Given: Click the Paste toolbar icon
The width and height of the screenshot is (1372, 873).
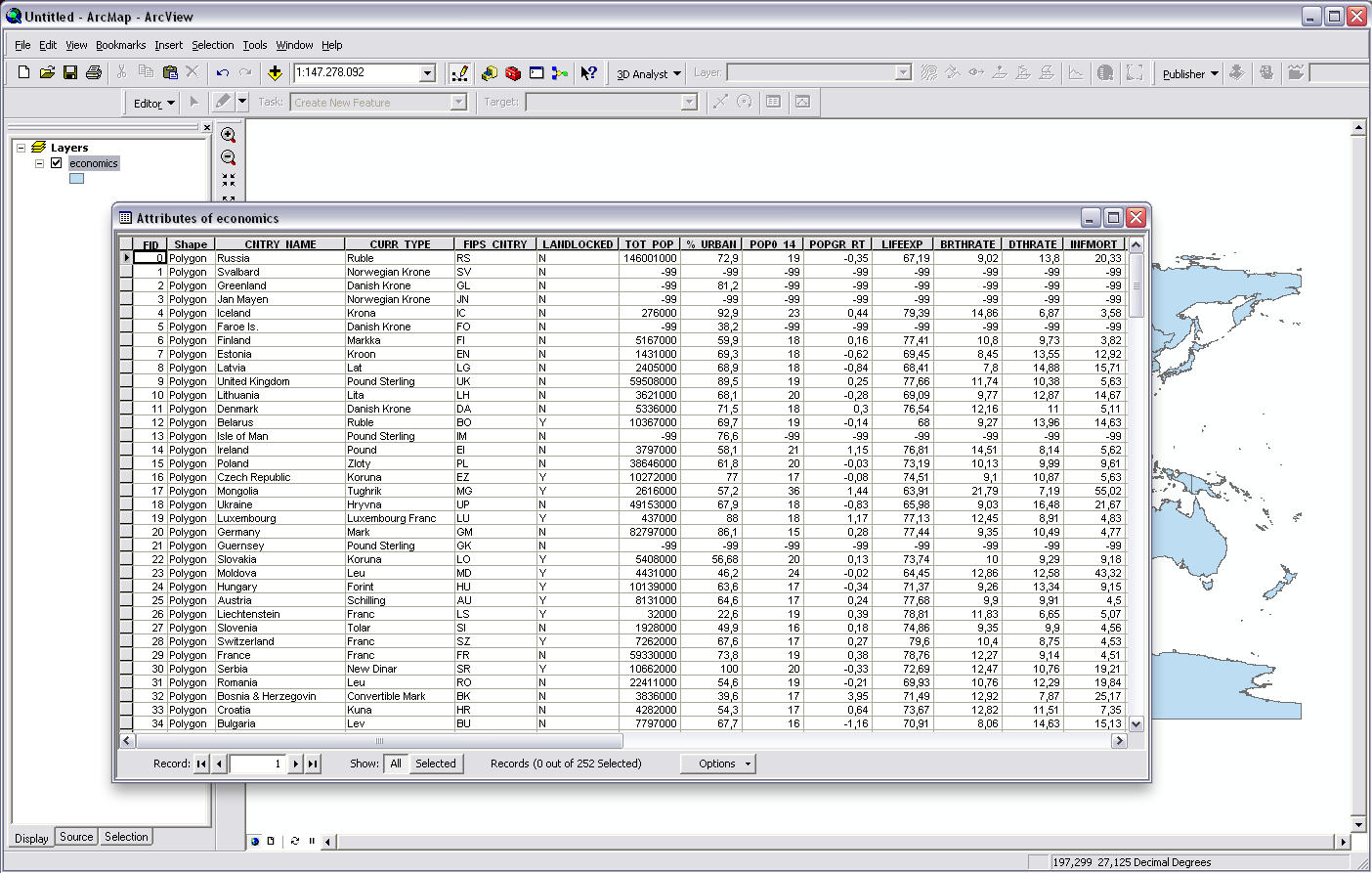Looking at the screenshot, I should (170, 72).
